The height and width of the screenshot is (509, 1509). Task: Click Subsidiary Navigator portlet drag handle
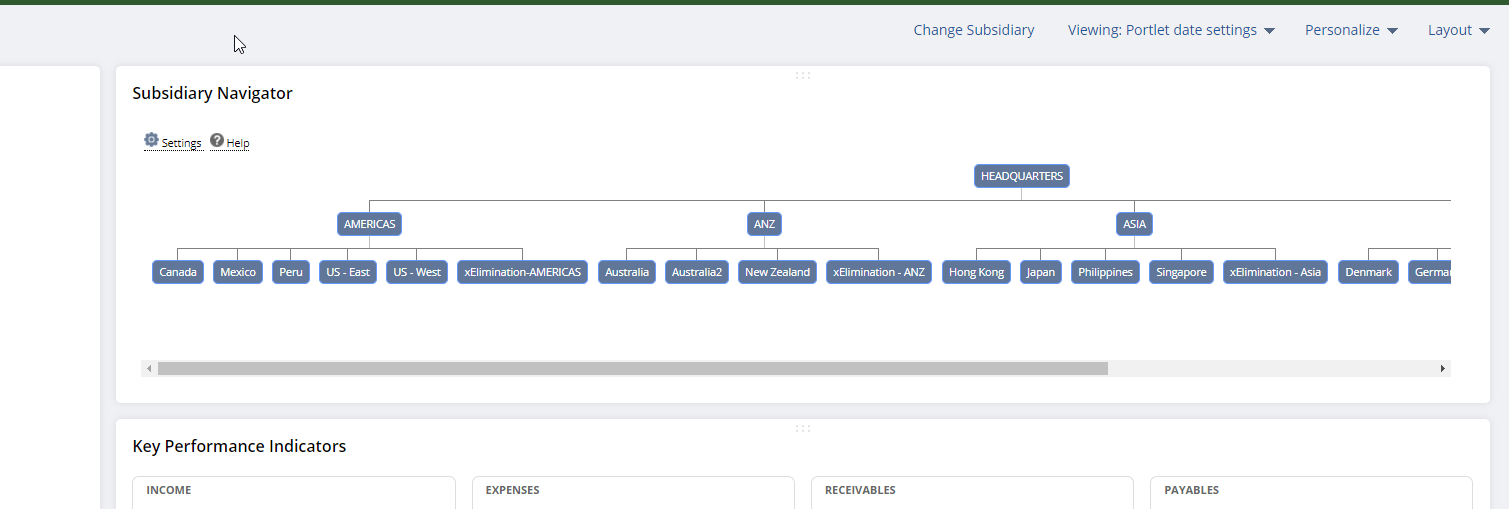(x=802, y=75)
